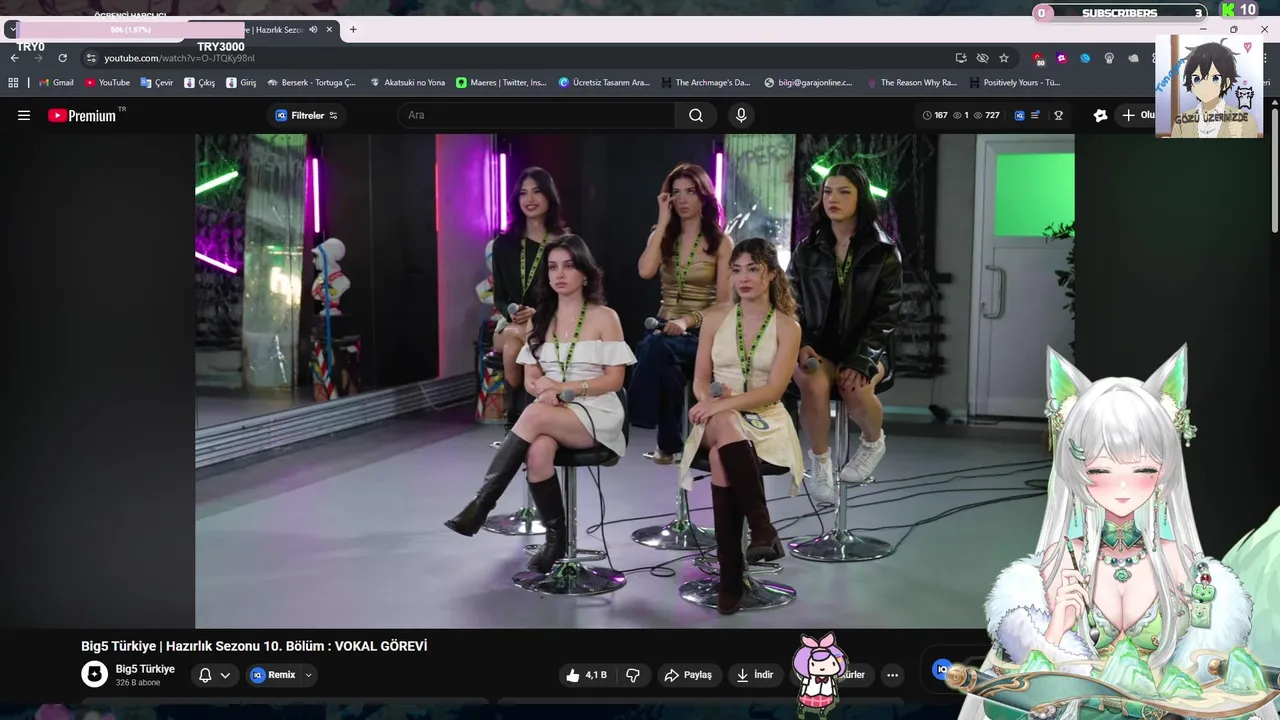Share the video with Paylaş

[689, 675]
